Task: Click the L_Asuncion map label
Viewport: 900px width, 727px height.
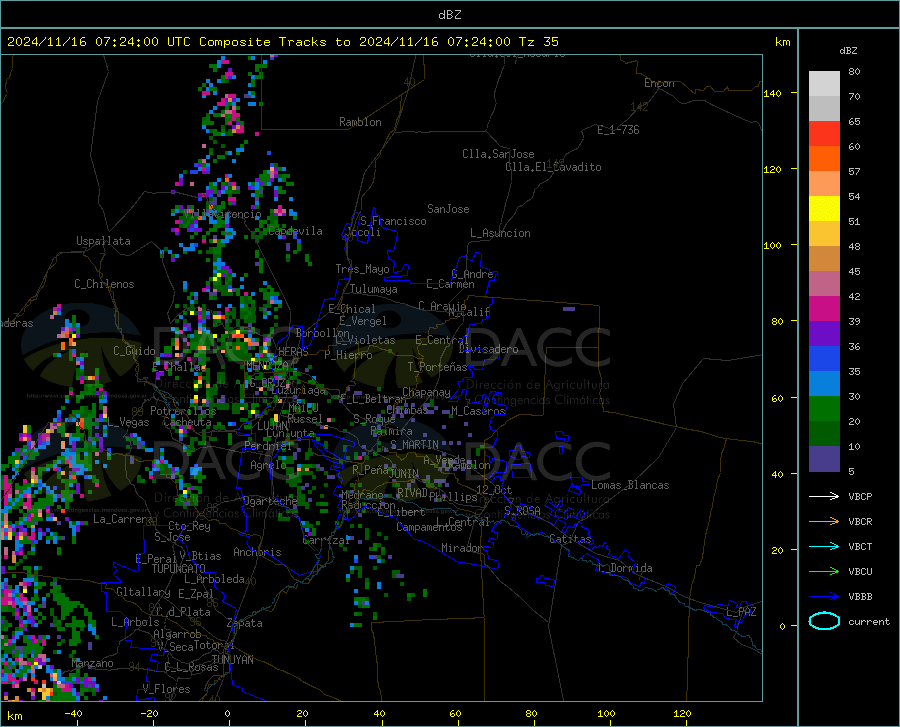Action: (500, 233)
